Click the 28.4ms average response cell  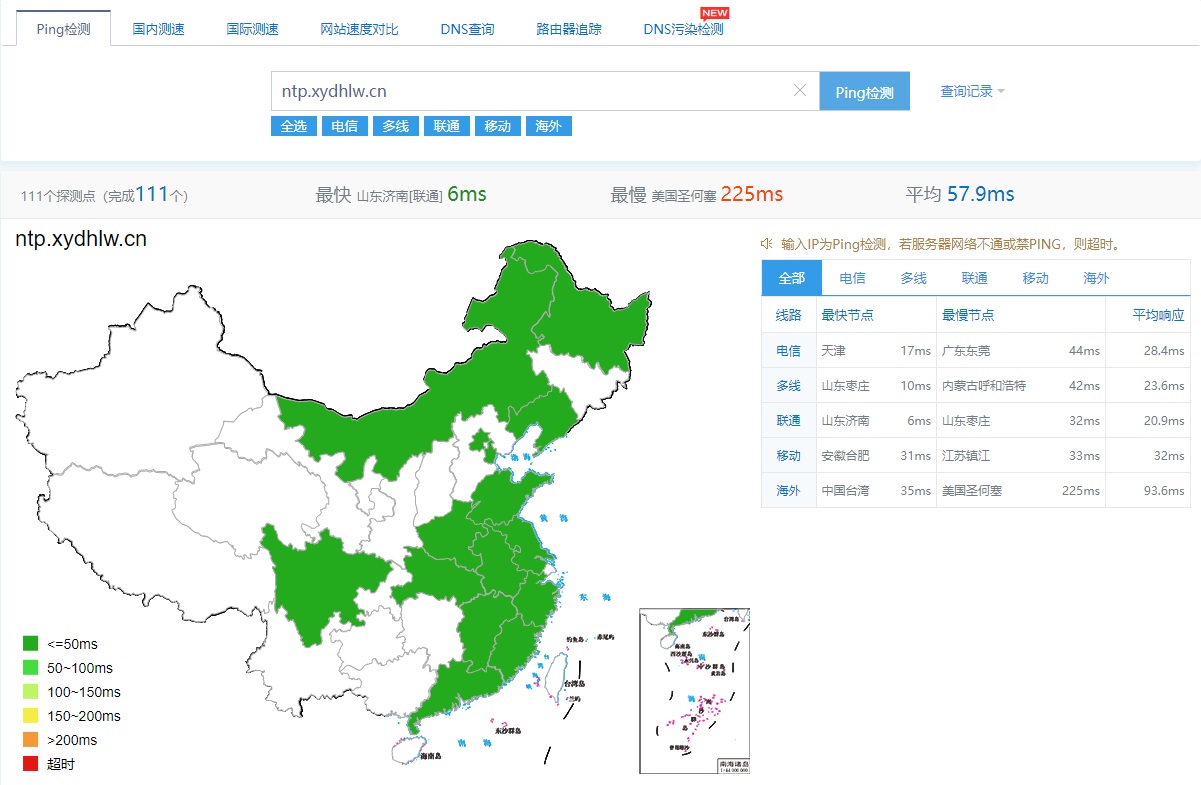click(1163, 351)
